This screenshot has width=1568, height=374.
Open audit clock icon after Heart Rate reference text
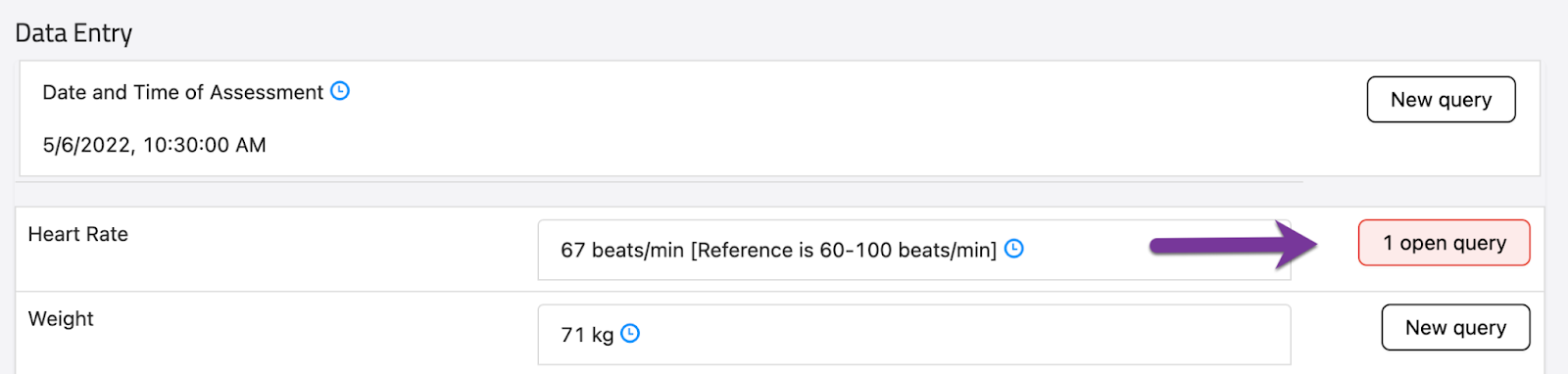[1014, 249]
